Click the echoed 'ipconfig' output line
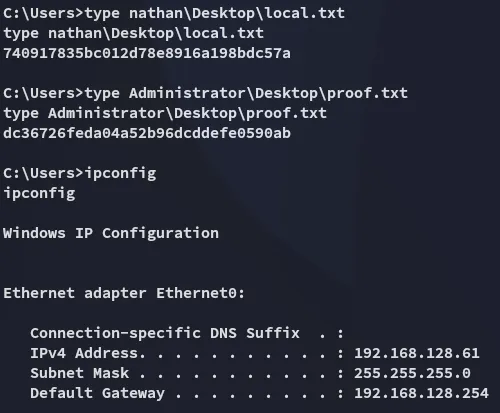Viewport: 500px width, 413px height. tap(39, 194)
